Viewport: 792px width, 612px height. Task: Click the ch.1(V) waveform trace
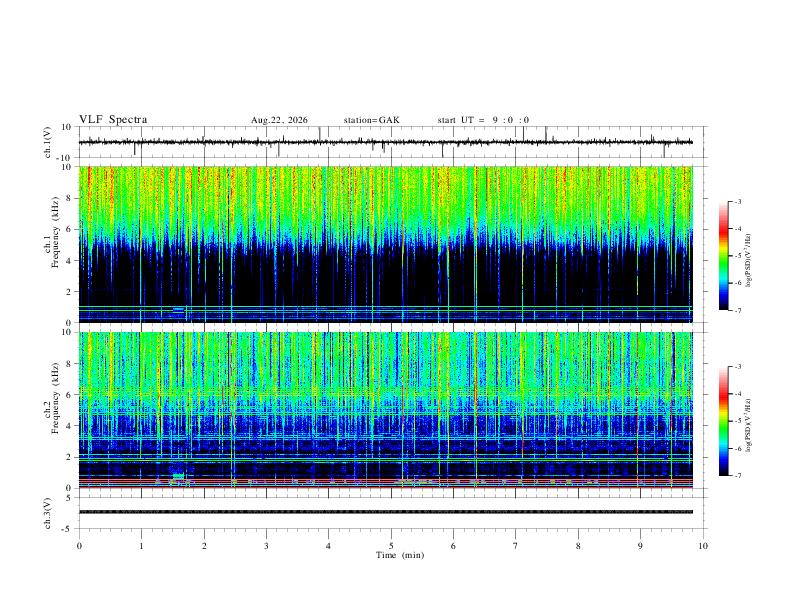coord(385,142)
